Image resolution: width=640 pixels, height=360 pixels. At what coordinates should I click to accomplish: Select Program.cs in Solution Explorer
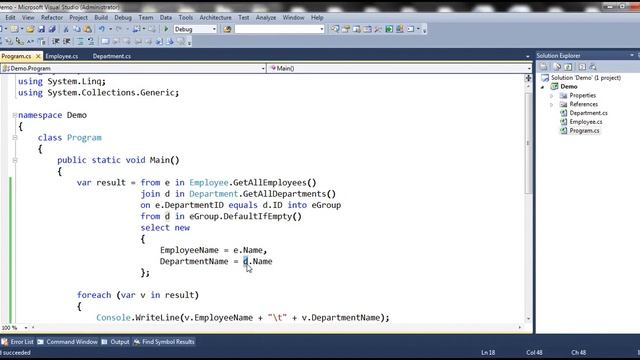coord(584,131)
